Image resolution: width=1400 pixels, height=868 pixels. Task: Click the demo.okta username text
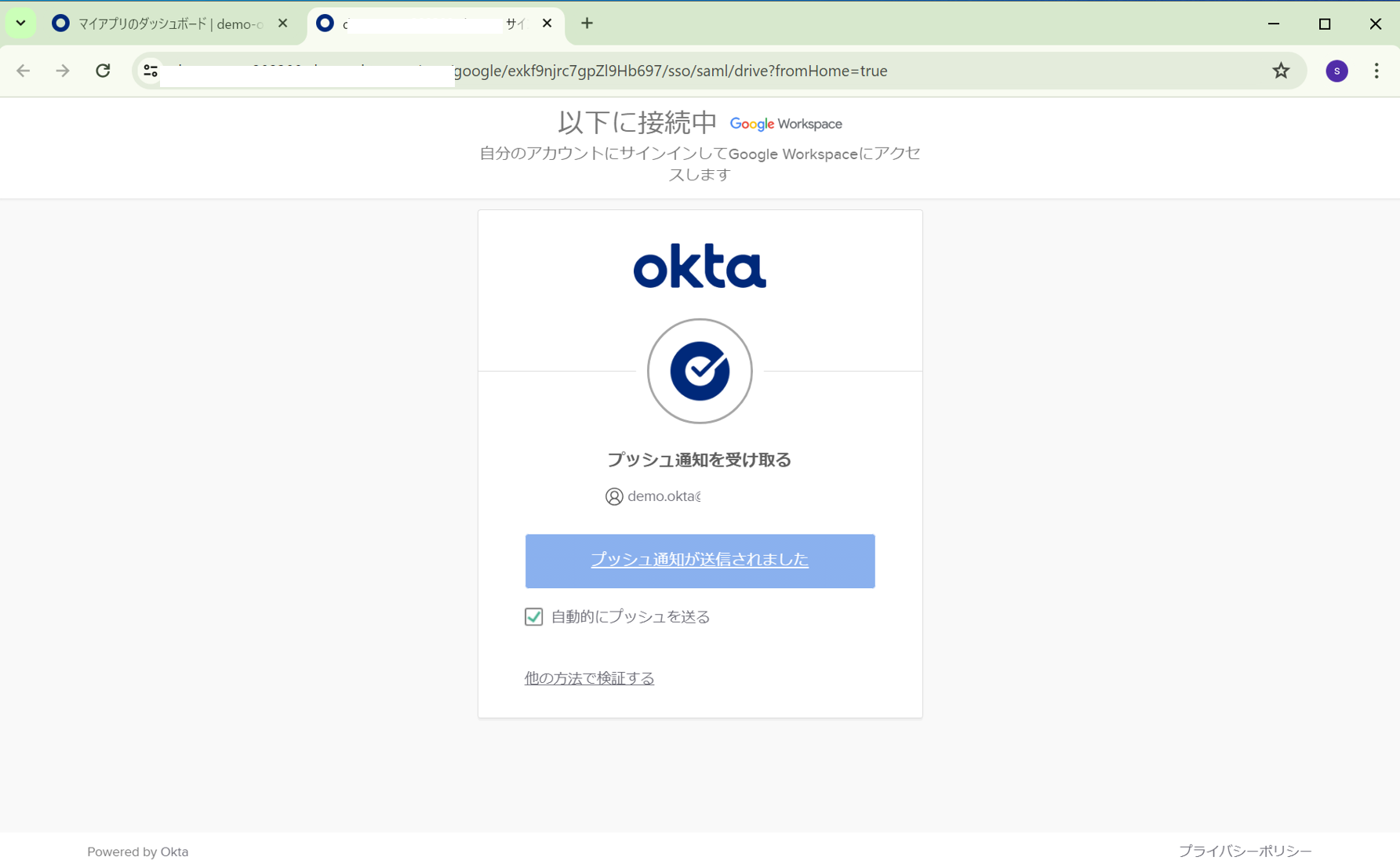tap(664, 496)
